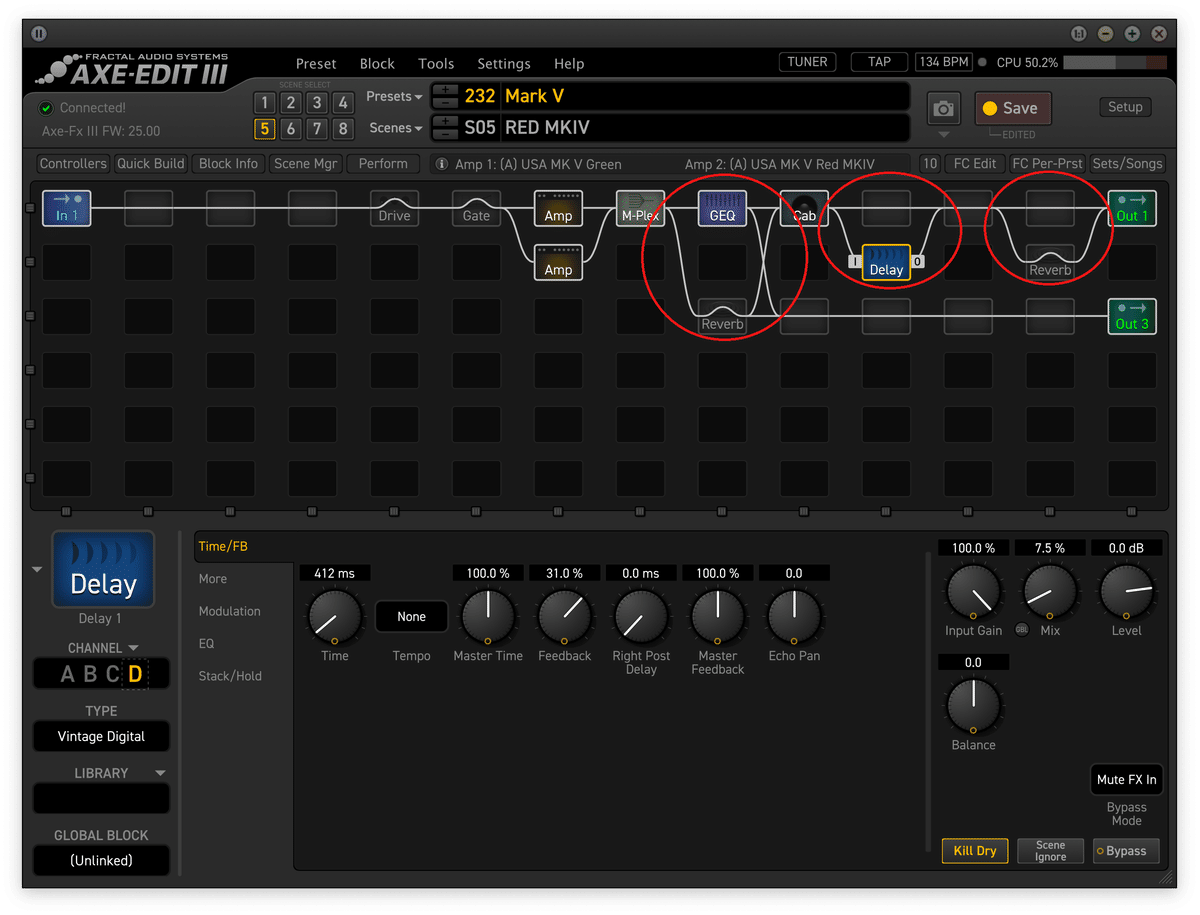
Task: Enable Scene Ignore for the Delay
Action: [x=1050, y=851]
